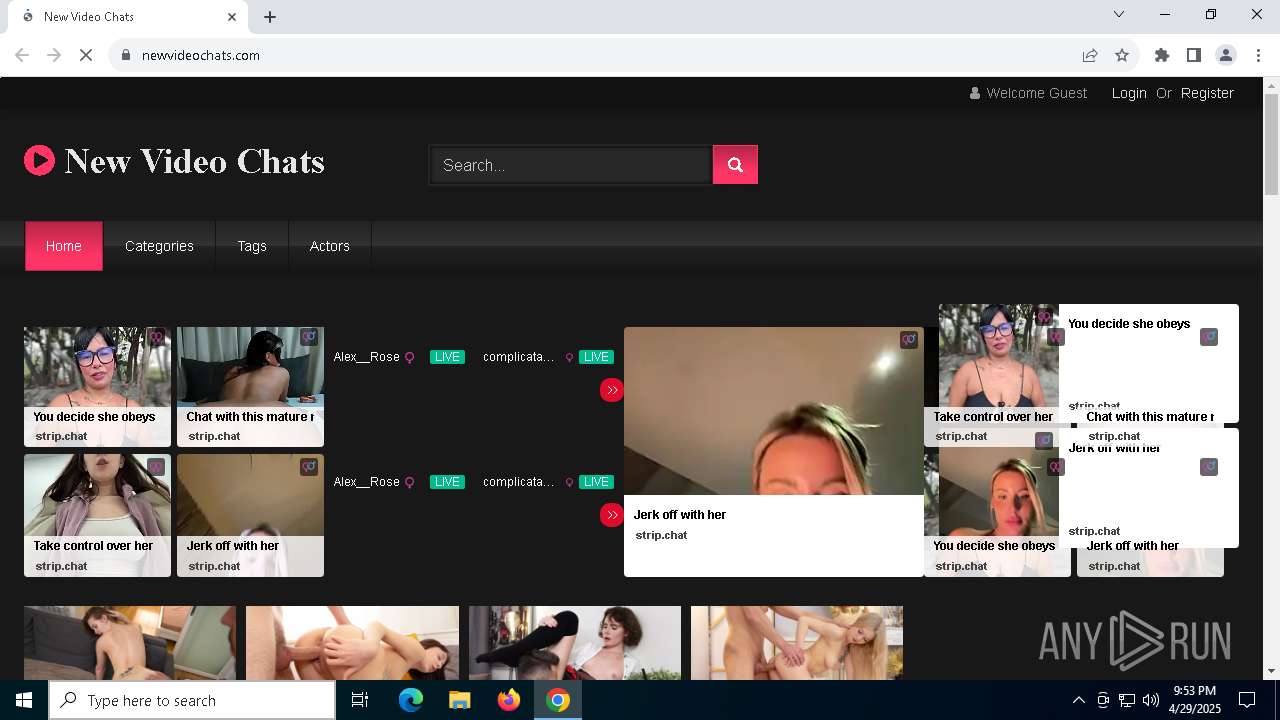Click the taskbar search box
Screen dimensions: 1280x720
(192, 700)
